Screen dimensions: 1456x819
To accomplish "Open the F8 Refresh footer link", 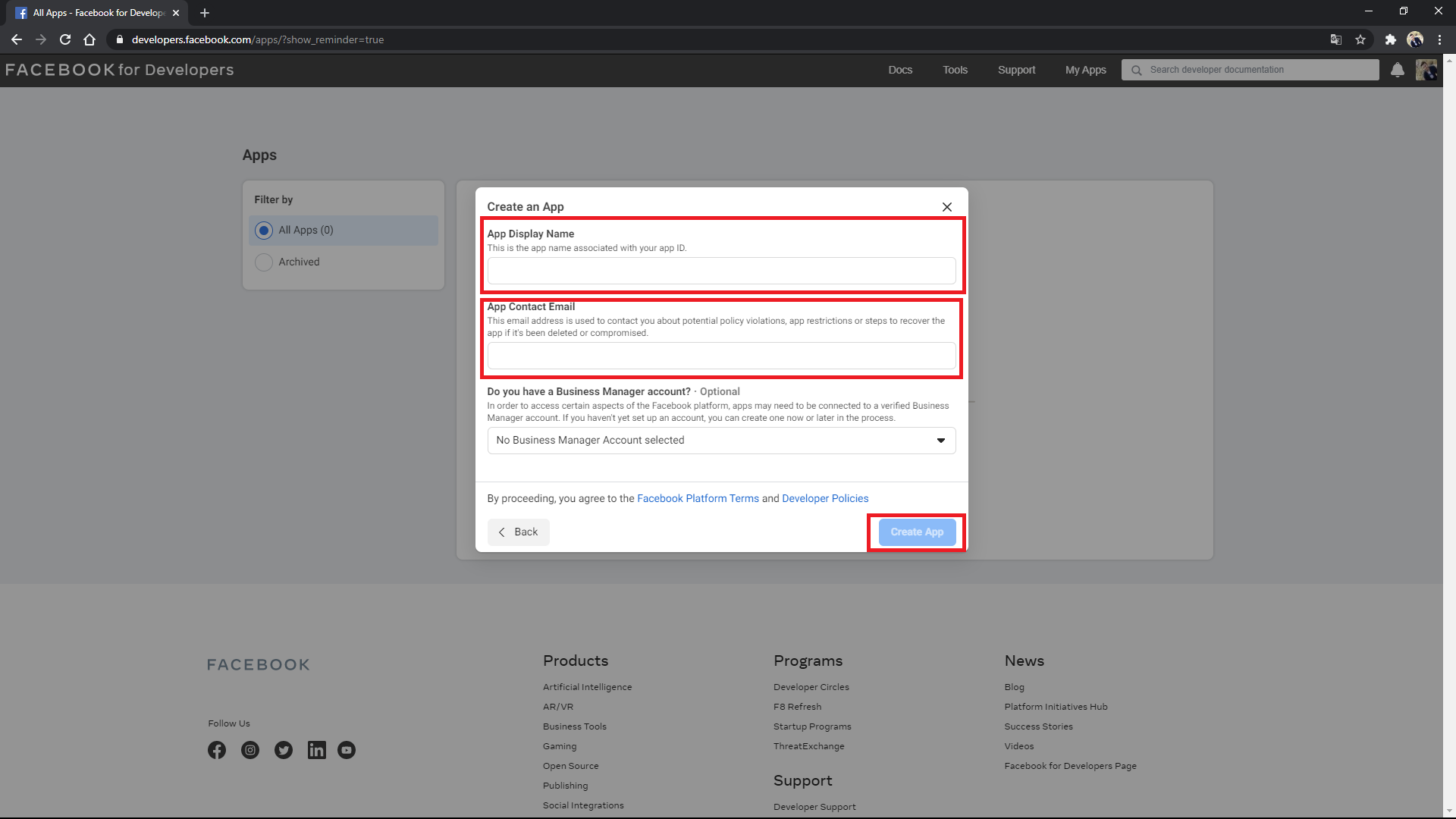I will (797, 707).
